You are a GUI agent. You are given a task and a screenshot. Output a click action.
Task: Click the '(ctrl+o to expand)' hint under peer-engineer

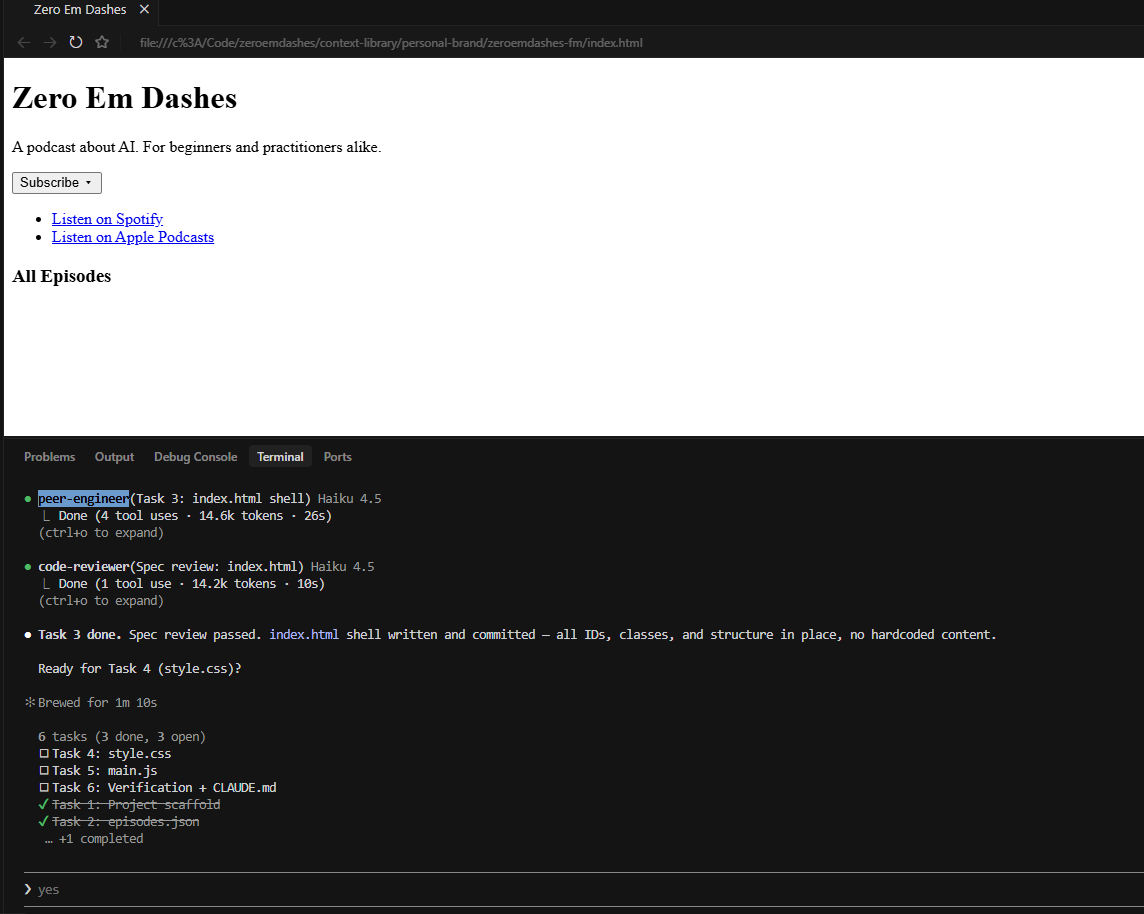click(x=101, y=532)
